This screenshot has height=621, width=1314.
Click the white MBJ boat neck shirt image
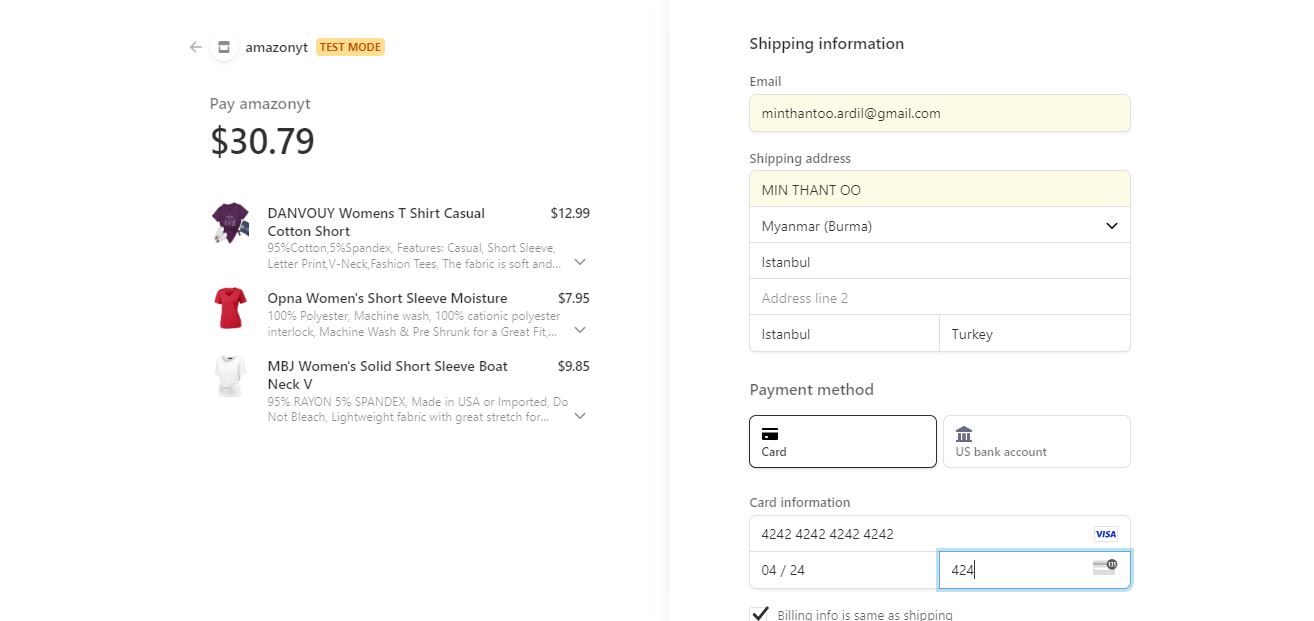pos(230,376)
